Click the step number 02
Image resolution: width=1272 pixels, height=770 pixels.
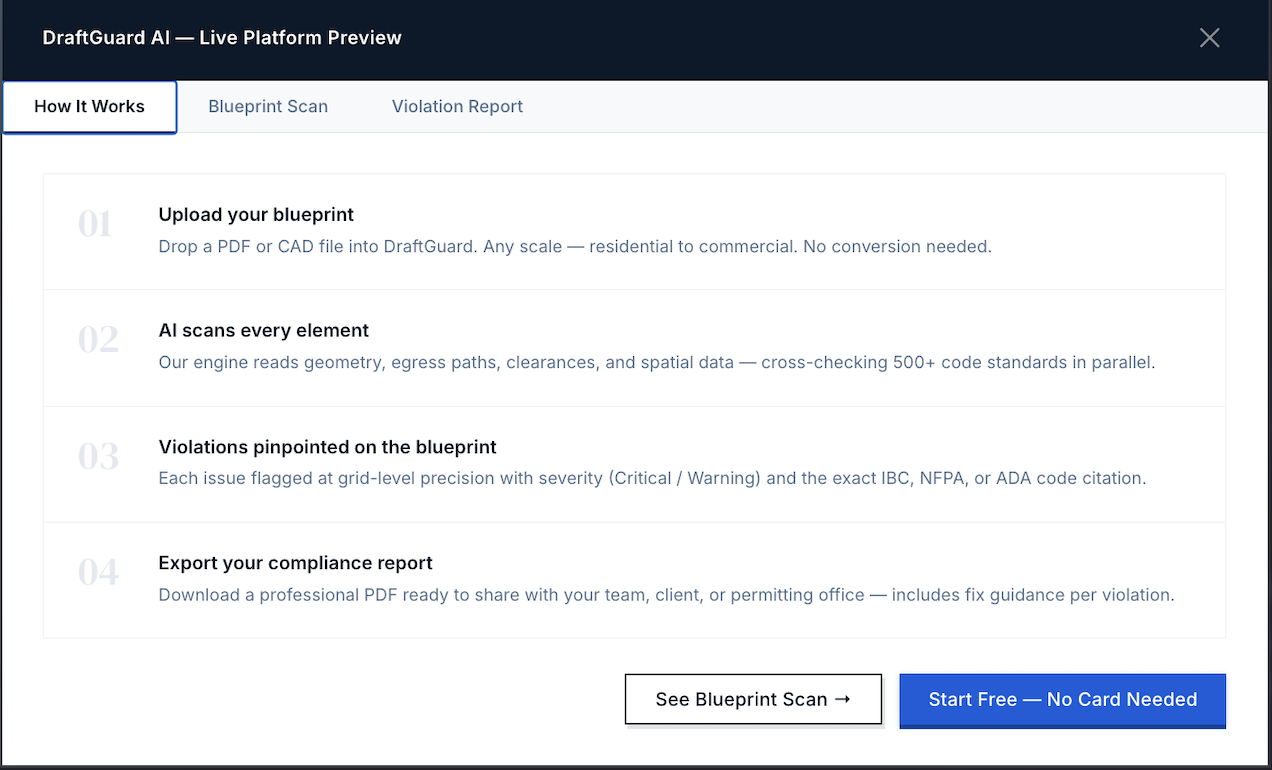coord(98,340)
